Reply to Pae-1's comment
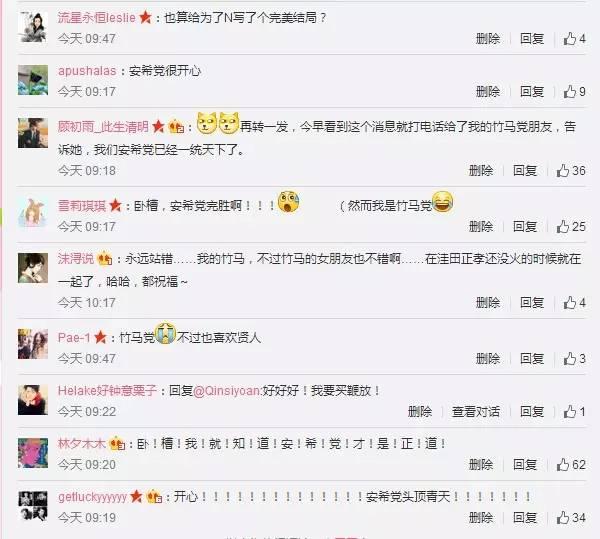The height and width of the screenshot is (539, 600). click(532, 358)
